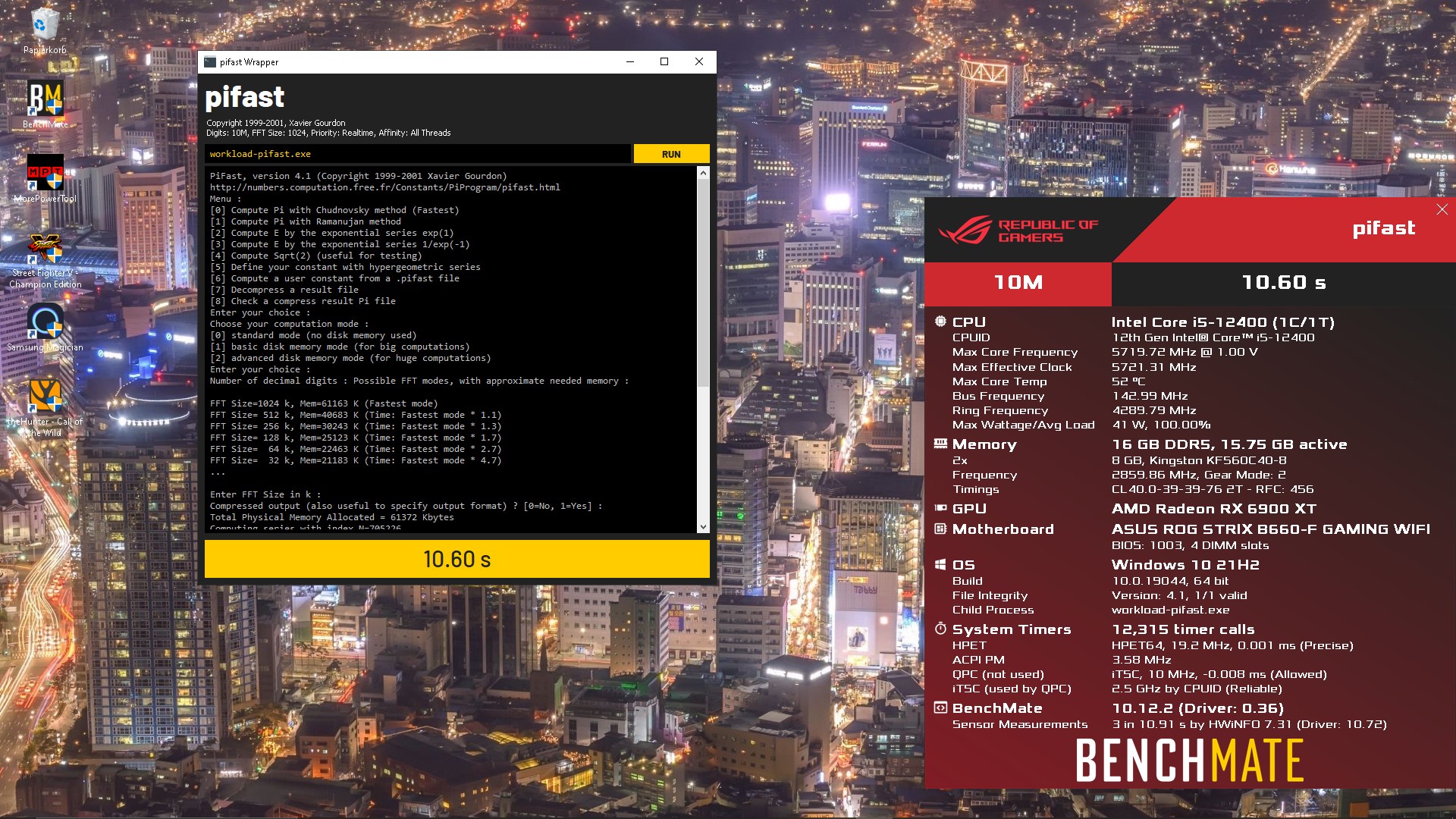Click the 10.0.19044, 64 bit build value
Image resolution: width=1456 pixels, height=819 pixels.
(1170, 581)
